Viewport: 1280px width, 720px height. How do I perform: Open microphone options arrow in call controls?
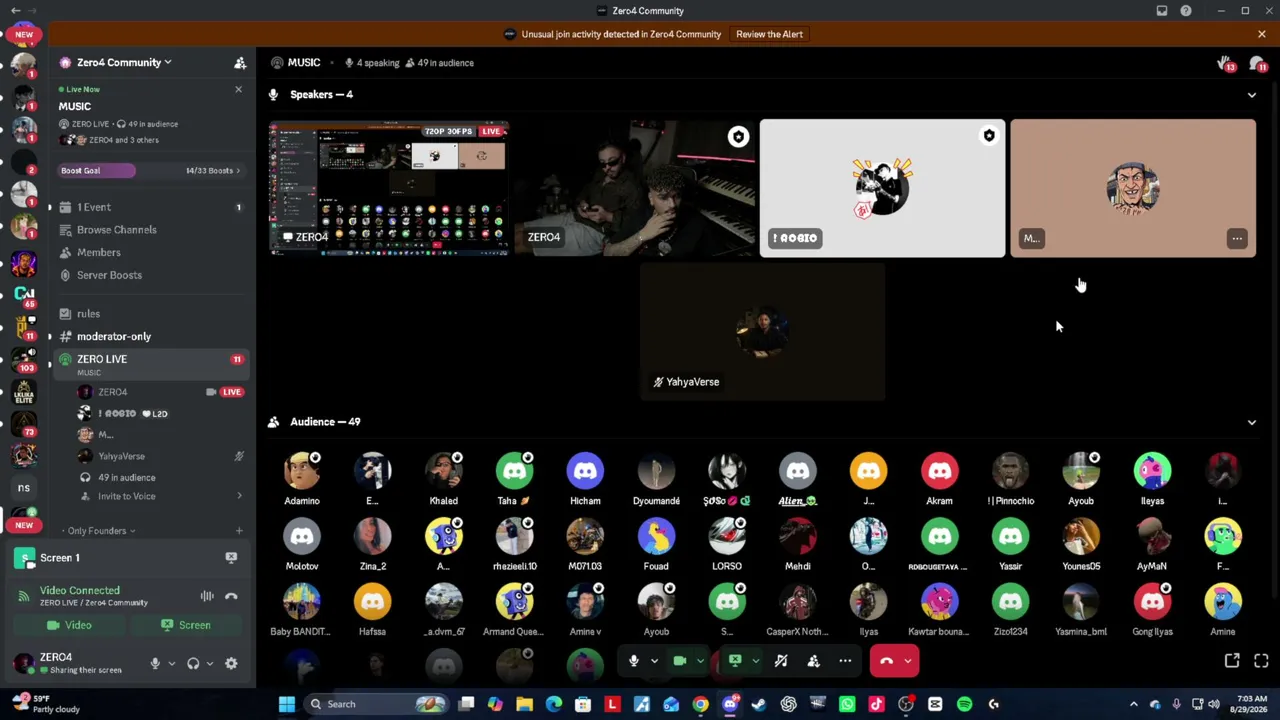click(654, 661)
